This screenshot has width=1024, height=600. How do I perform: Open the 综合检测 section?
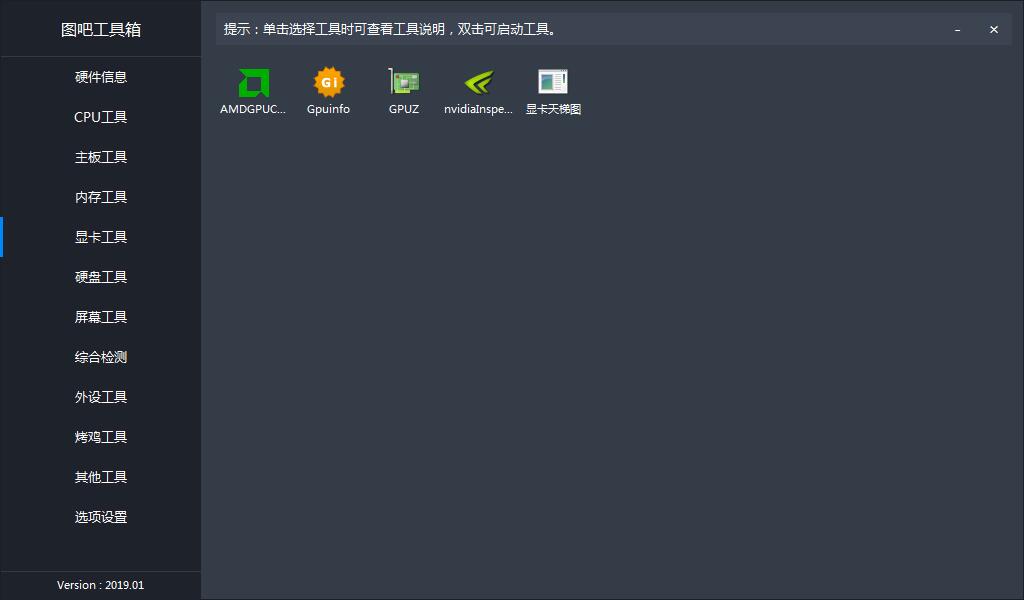100,357
